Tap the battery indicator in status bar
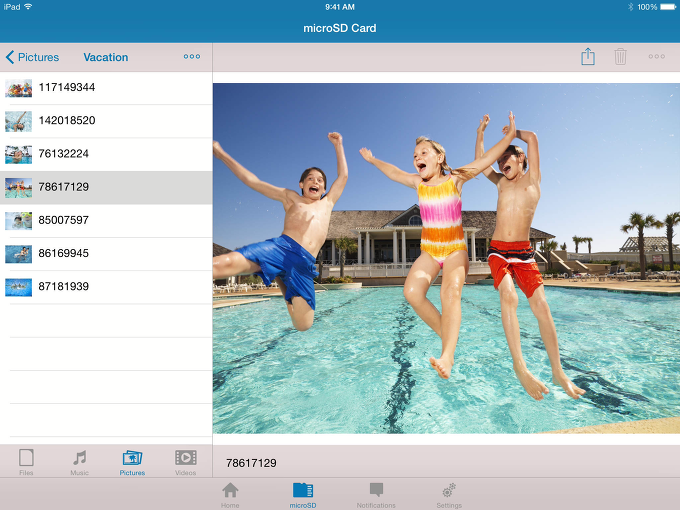This screenshot has width=680, height=510. [668, 7]
